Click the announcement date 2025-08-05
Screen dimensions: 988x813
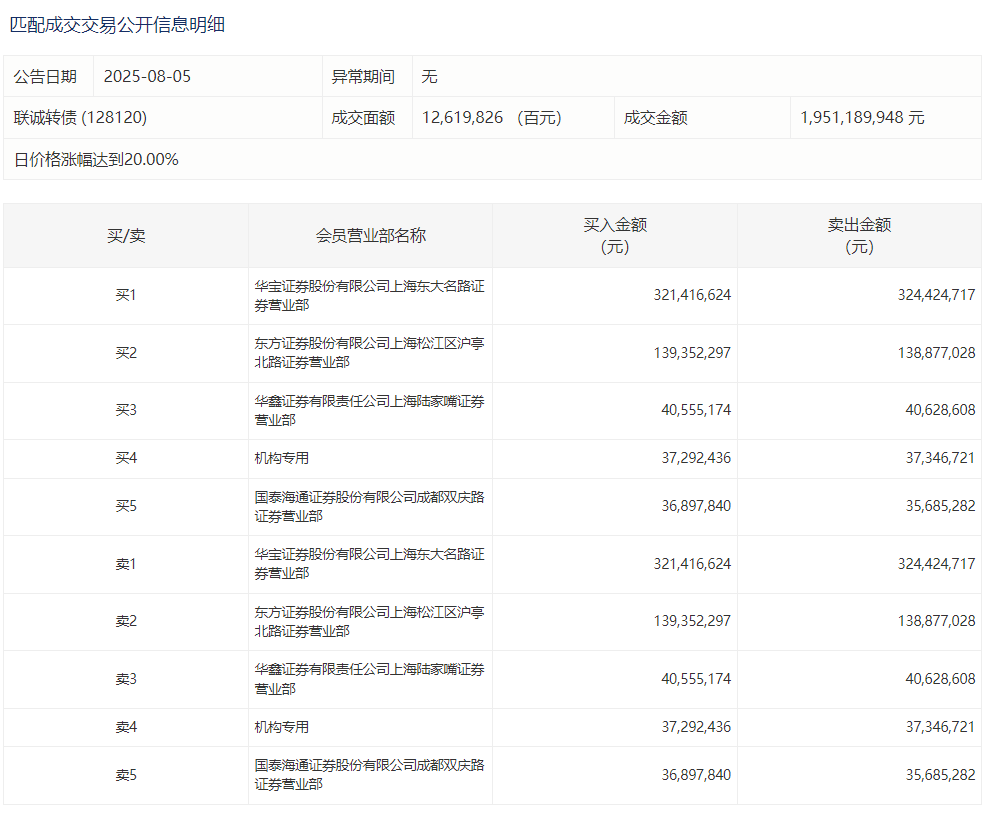click(x=146, y=77)
